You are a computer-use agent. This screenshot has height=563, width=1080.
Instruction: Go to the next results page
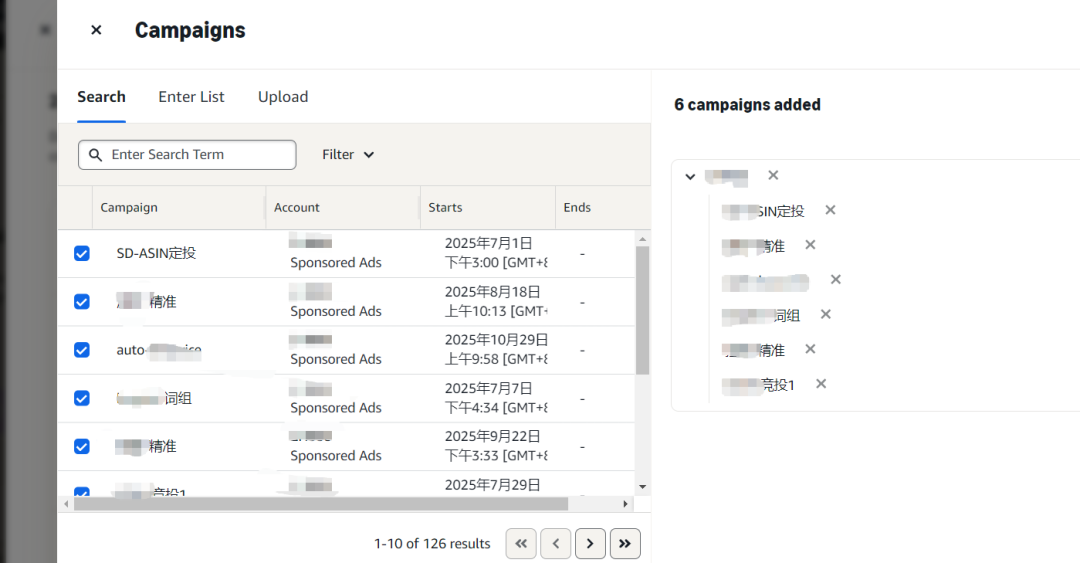[x=590, y=543]
